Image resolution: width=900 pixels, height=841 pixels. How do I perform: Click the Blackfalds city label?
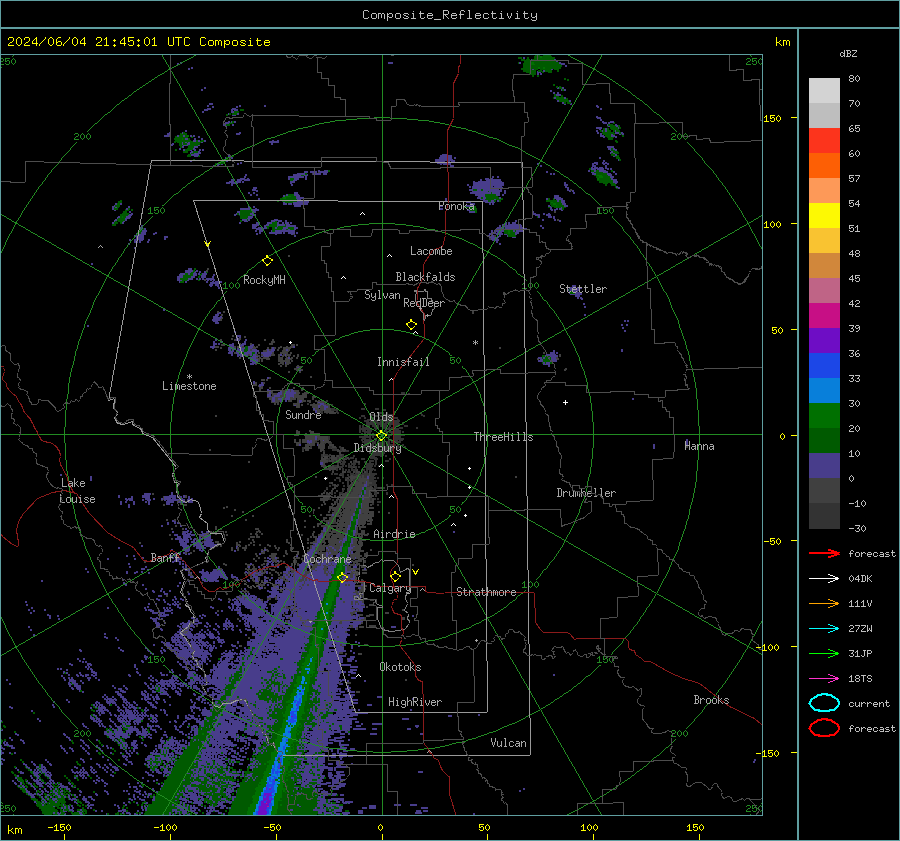tap(425, 277)
